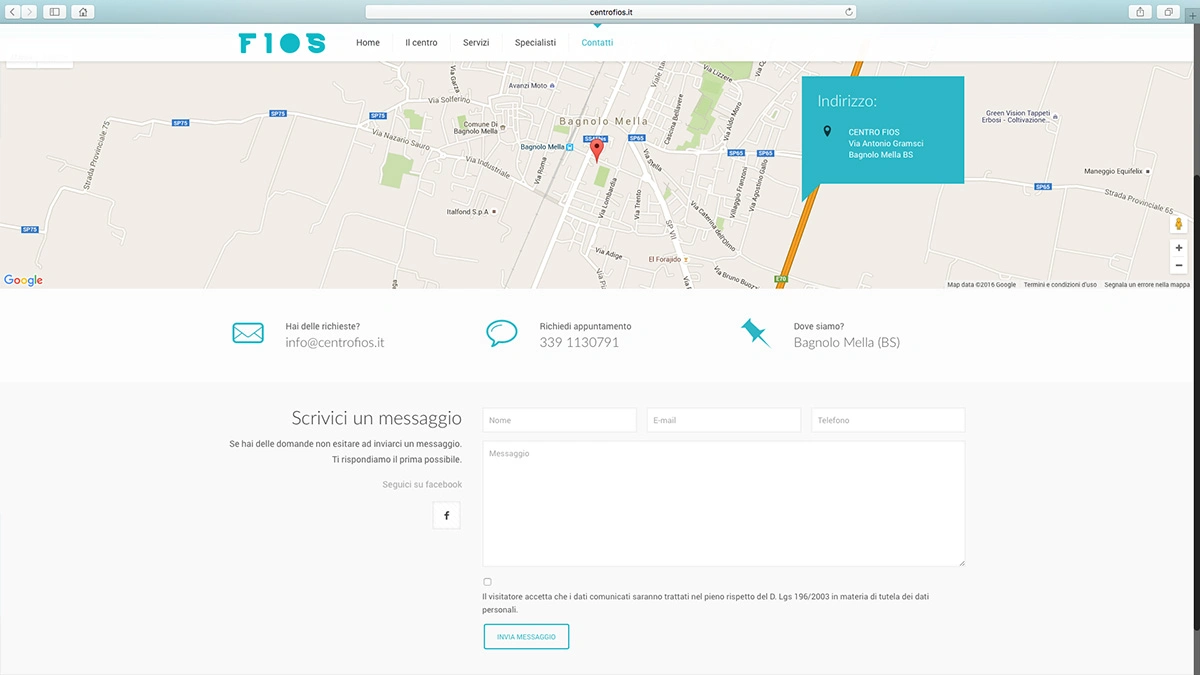Focus the E-mail input field
Image resolution: width=1200 pixels, height=675 pixels.
click(724, 420)
